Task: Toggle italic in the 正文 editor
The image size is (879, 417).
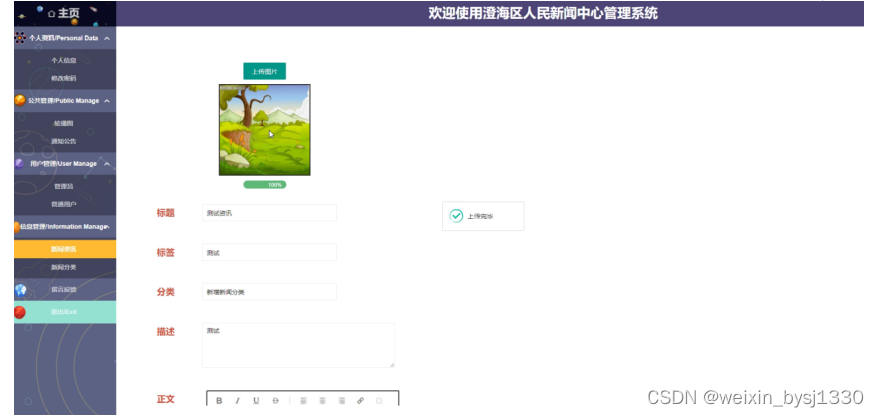Action: pos(237,401)
